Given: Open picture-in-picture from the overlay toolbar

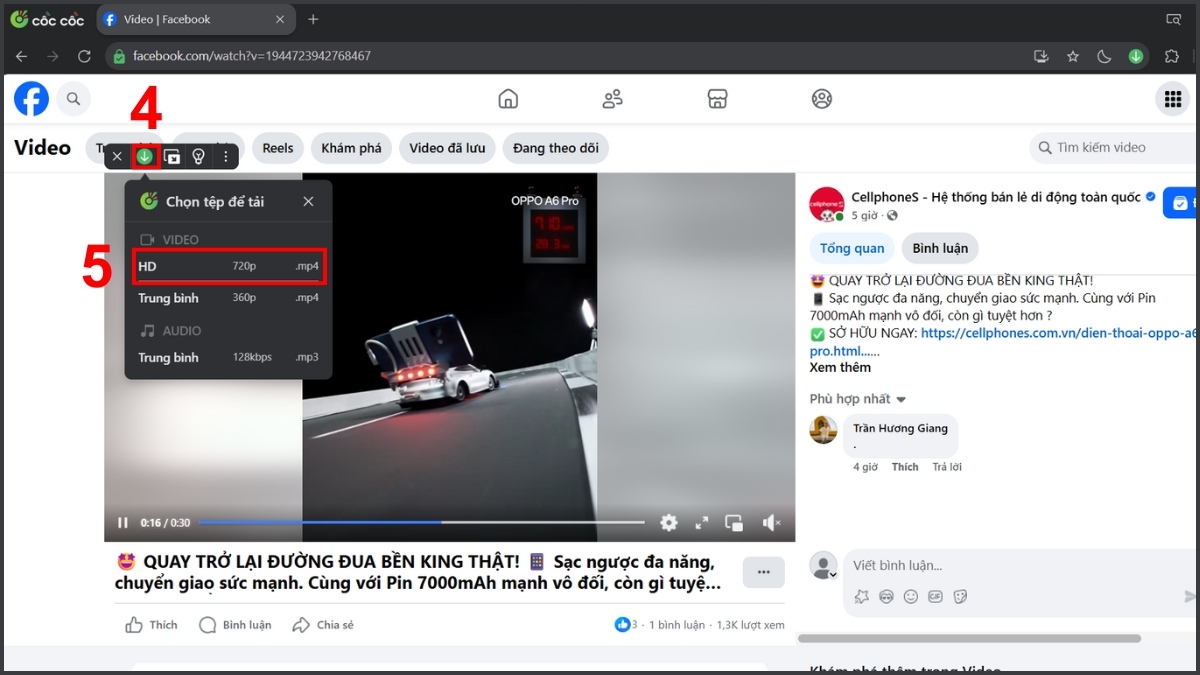Looking at the screenshot, I should pos(171,156).
